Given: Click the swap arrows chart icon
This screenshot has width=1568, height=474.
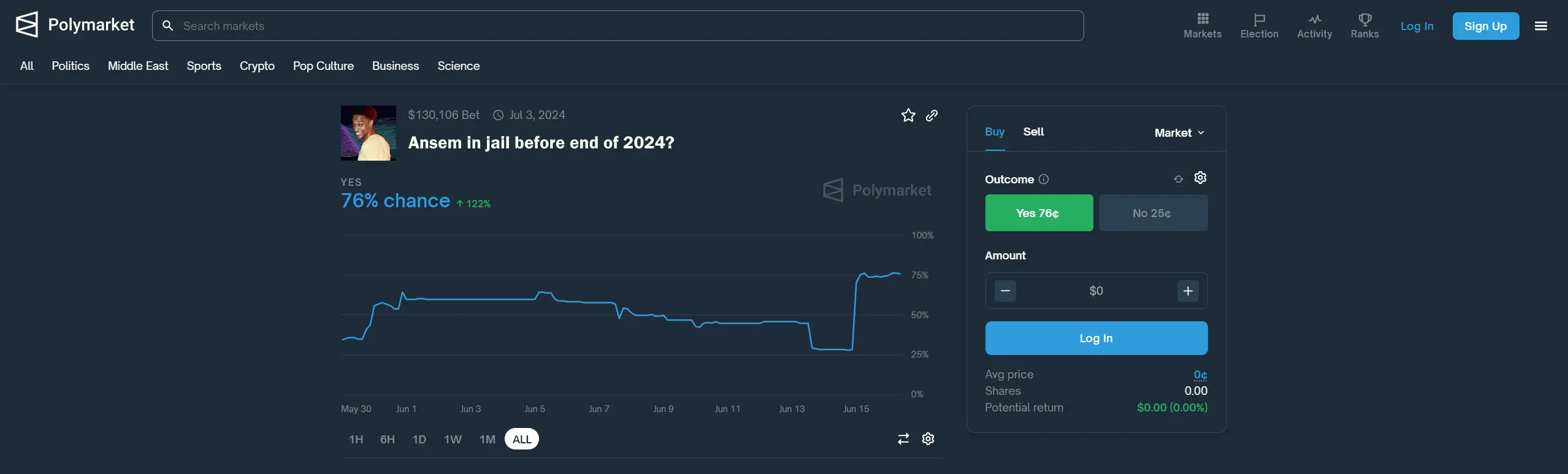Looking at the screenshot, I should pos(903,439).
